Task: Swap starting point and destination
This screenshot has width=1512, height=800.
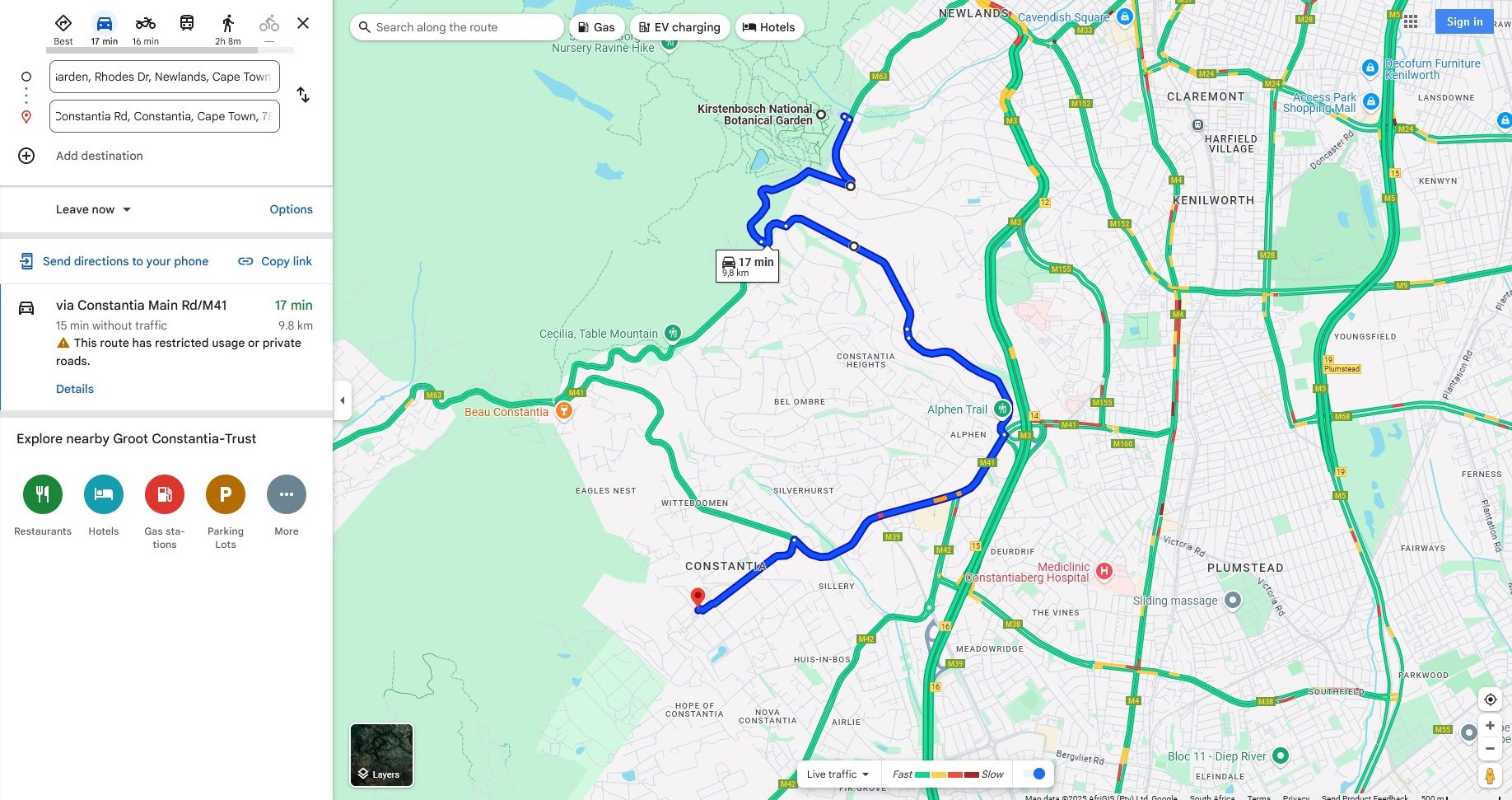Action: point(303,95)
